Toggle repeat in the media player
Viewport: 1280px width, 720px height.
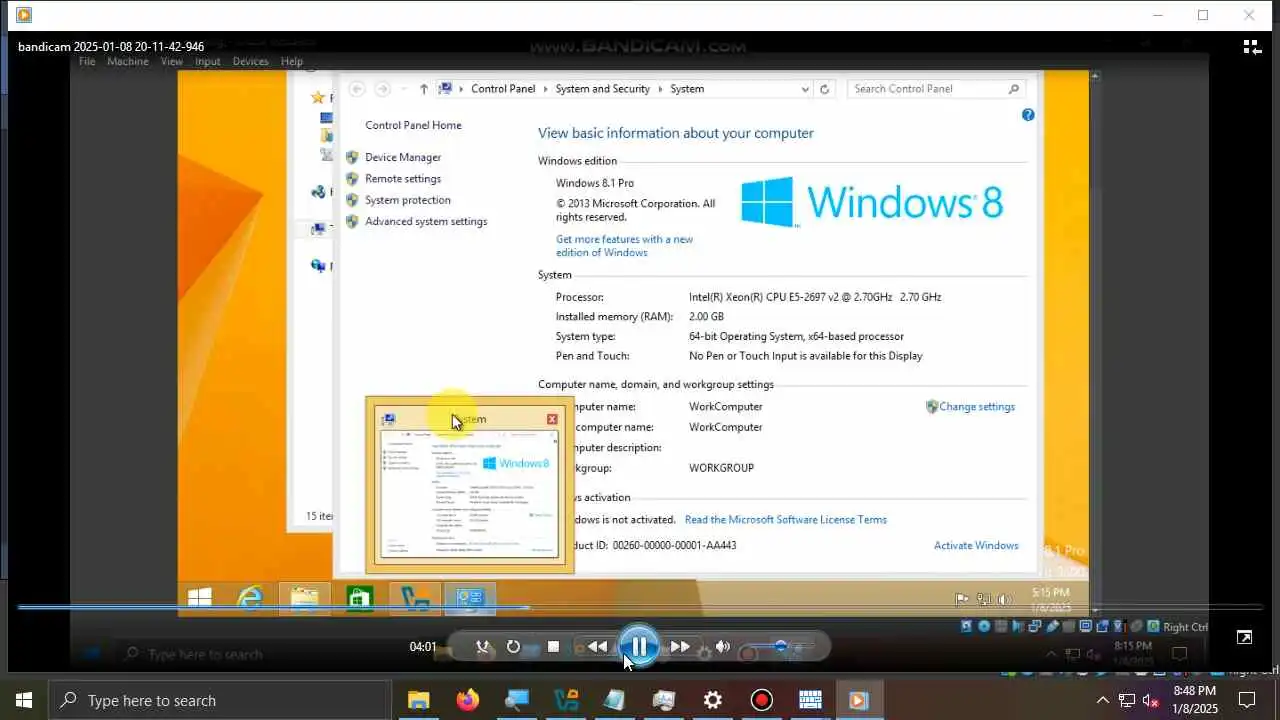(x=513, y=647)
